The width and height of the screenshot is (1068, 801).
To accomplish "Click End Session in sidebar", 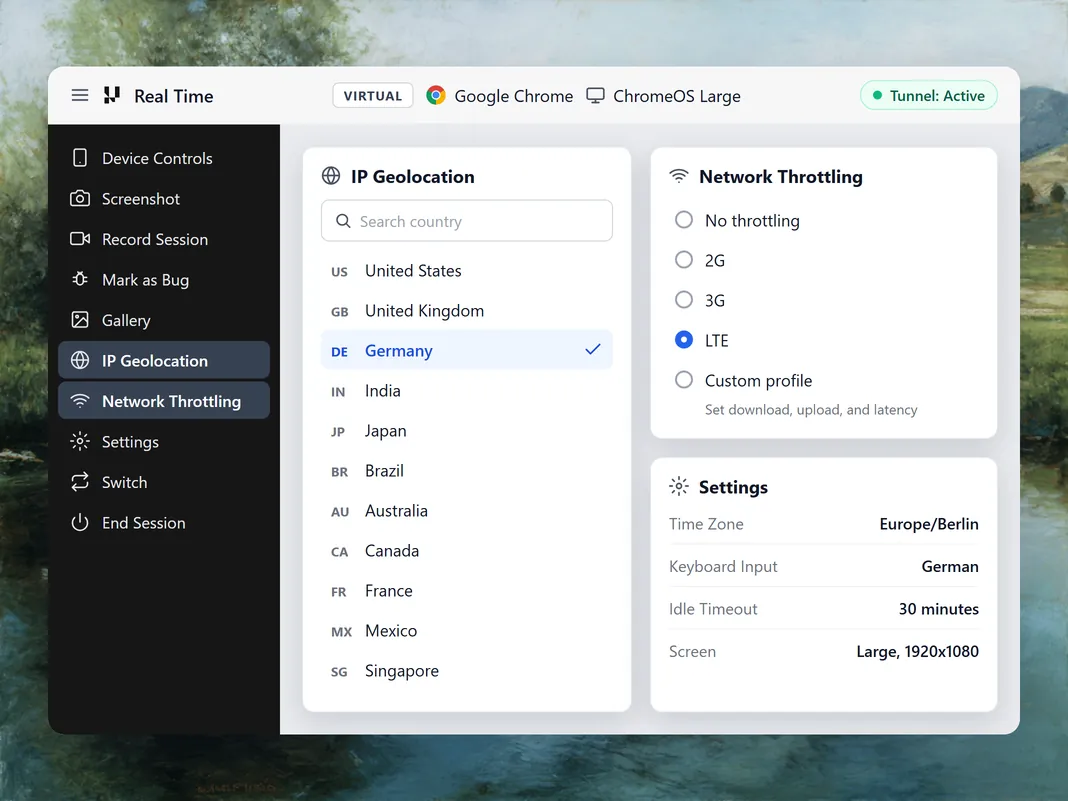I will [x=164, y=522].
